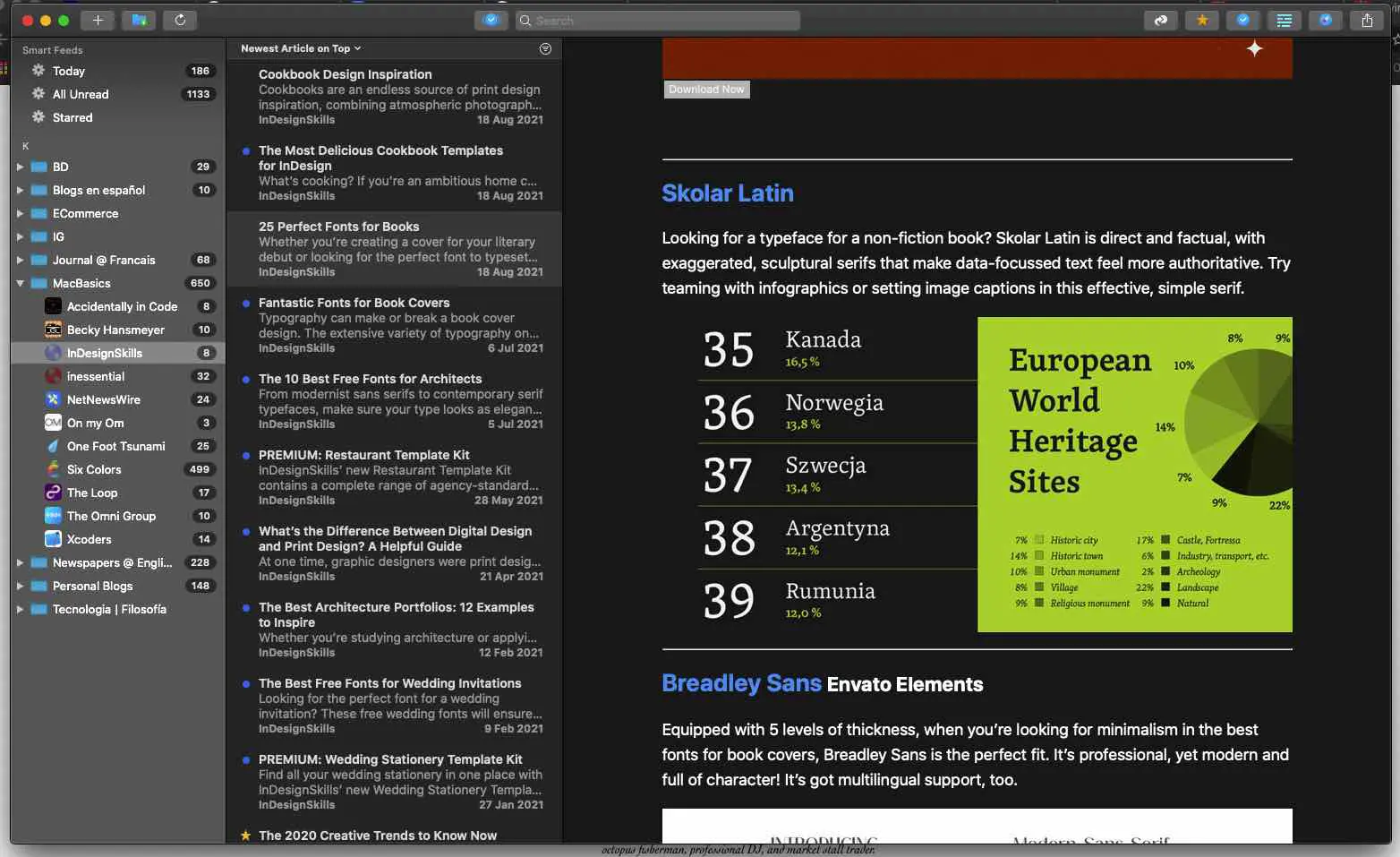Toggle read status using the toolbar circle icon
Image resolution: width=1400 pixels, height=857 pixels.
point(1242,20)
